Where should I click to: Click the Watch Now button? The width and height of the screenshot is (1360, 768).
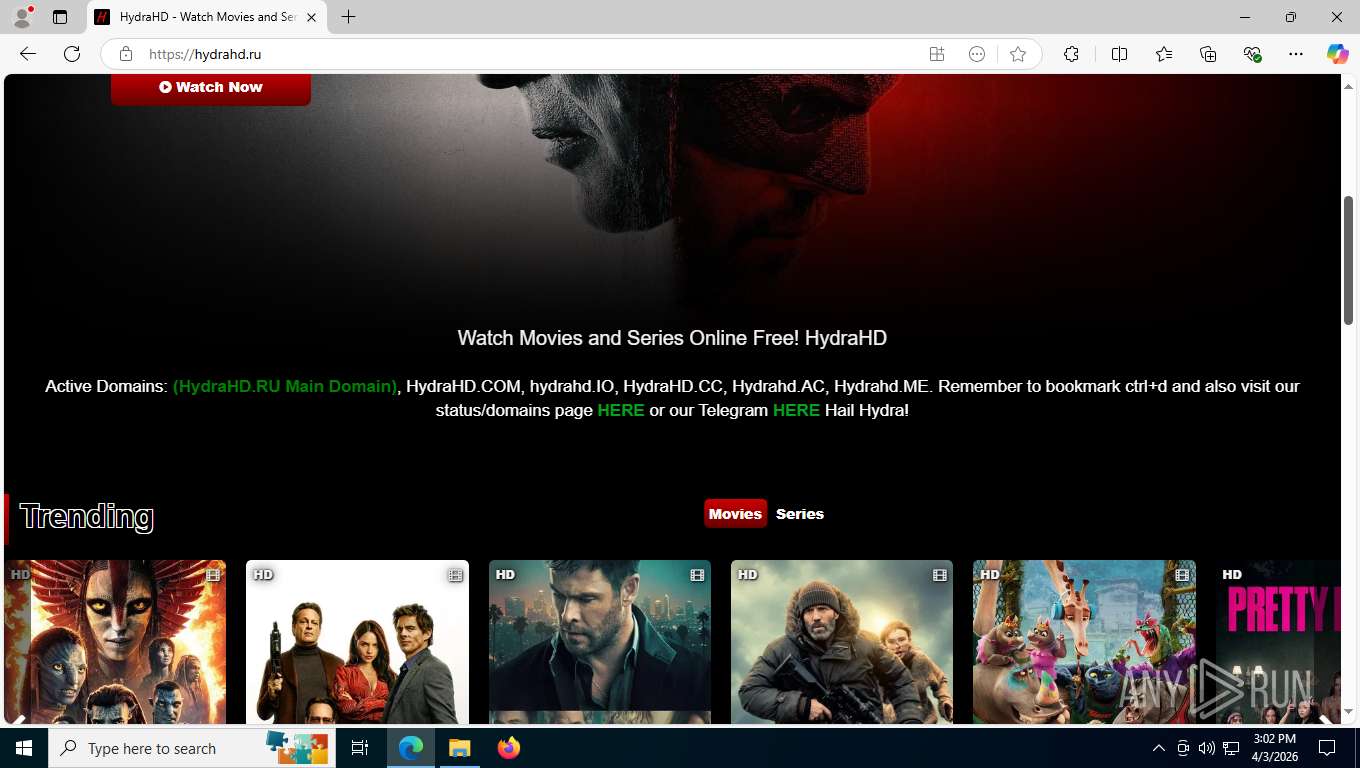[x=211, y=88]
